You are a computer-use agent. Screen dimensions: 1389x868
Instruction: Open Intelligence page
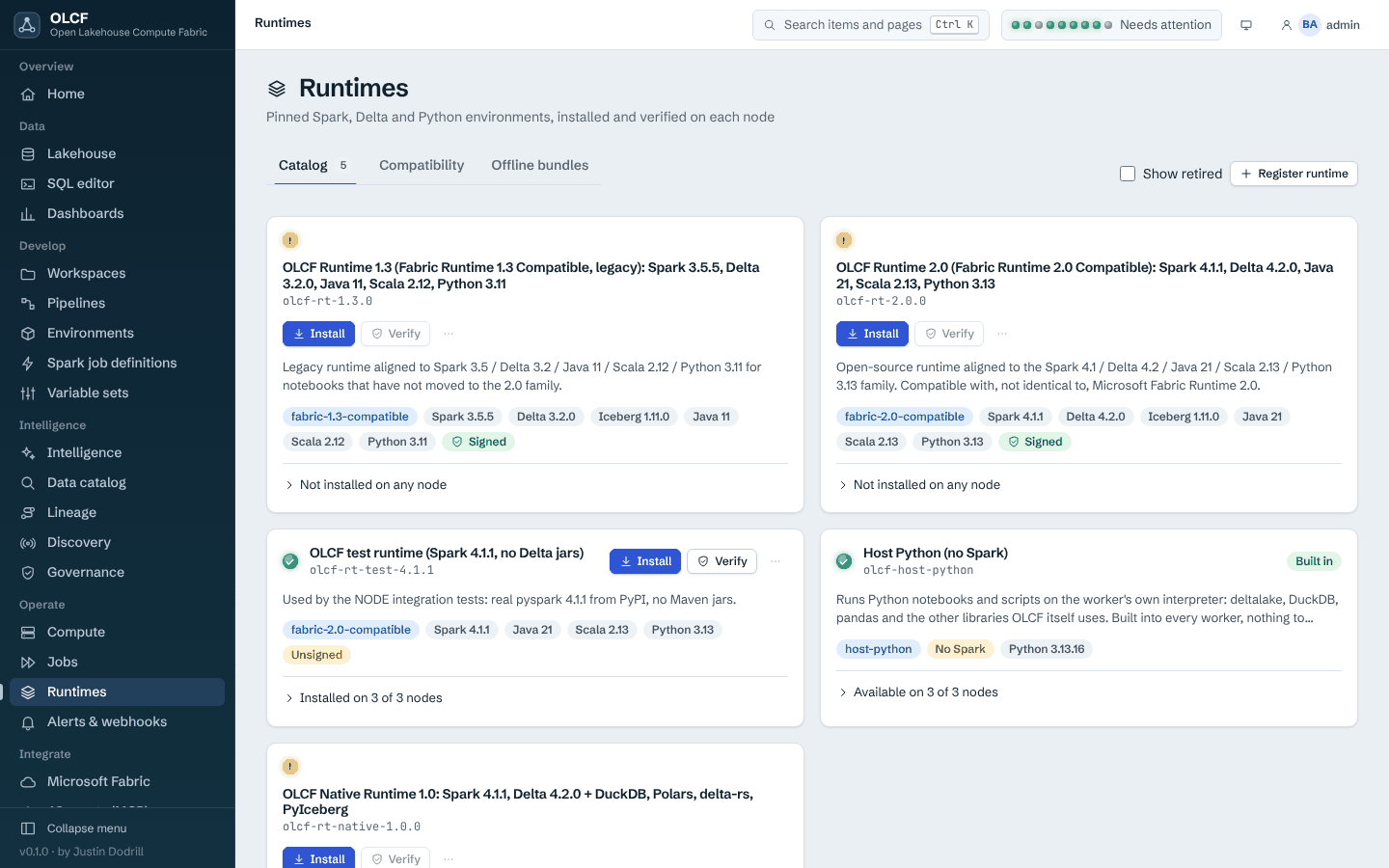[x=117, y=452]
